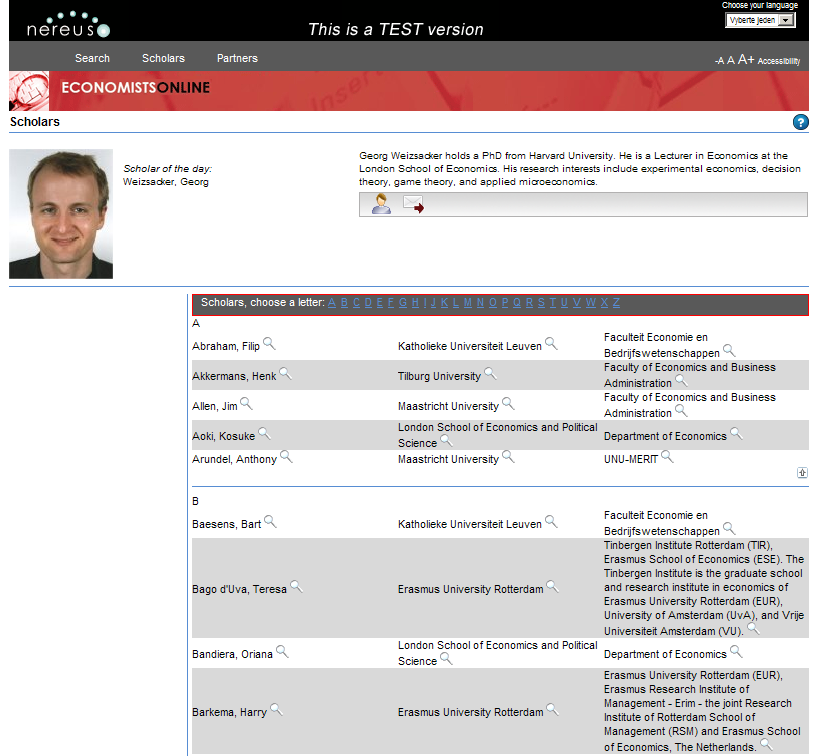The image size is (818, 756).
Task: Search magnifier next to Barkema, Harry
Action: (x=276, y=710)
